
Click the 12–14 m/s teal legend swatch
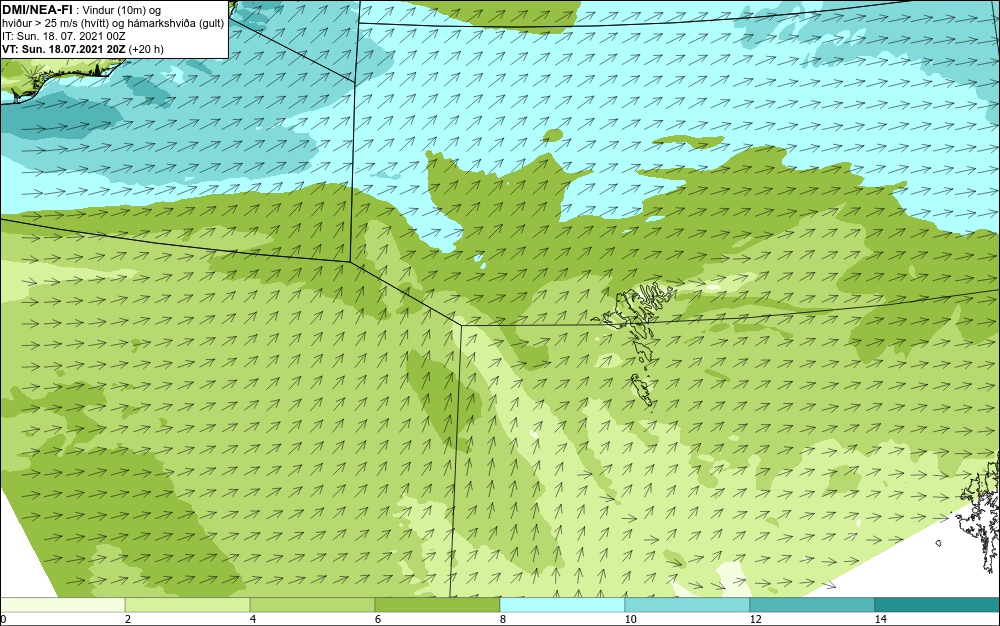pos(812,605)
